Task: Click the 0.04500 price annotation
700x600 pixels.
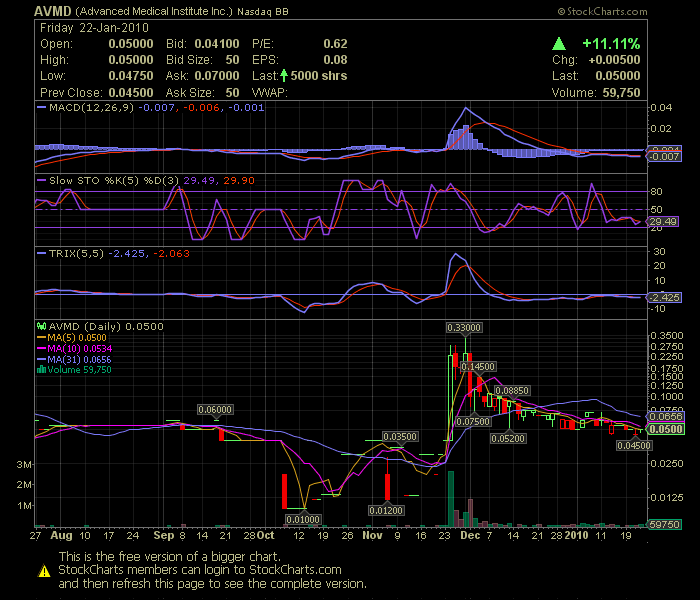Action: pos(634,446)
